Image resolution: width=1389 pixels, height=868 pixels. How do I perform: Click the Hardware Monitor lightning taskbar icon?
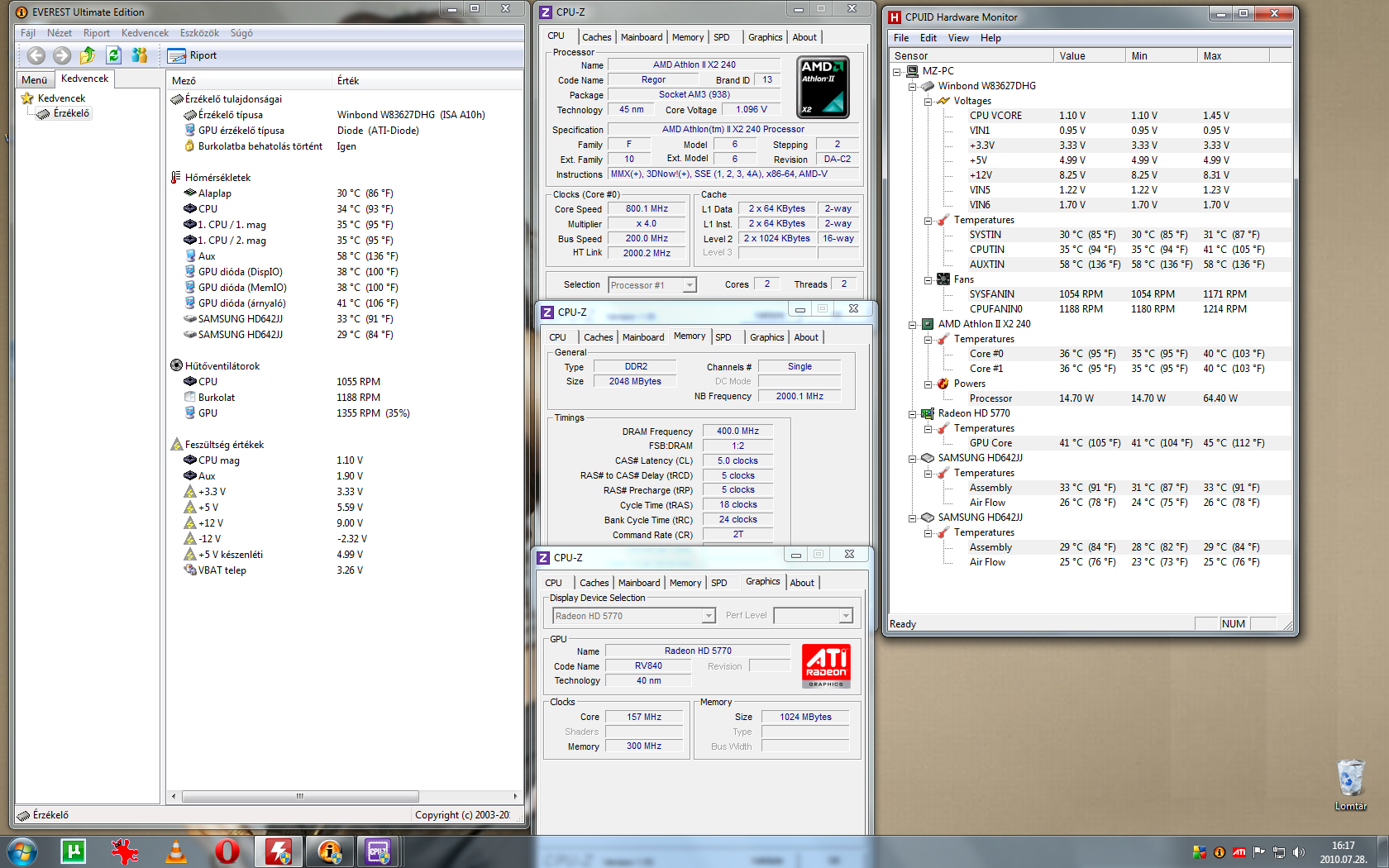pyautogui.click(x=279, y=851)
